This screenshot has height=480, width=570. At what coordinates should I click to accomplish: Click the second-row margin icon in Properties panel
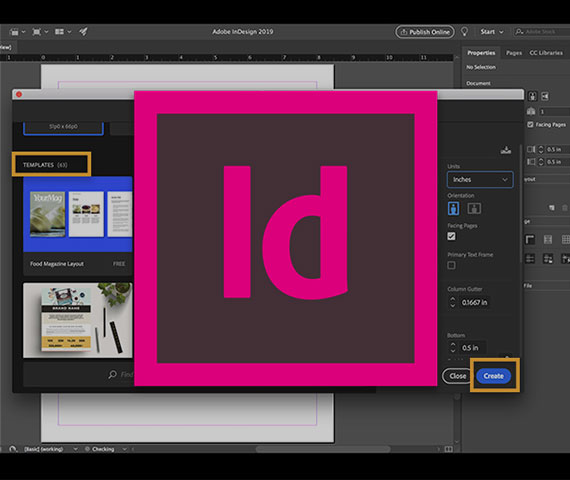531,162
